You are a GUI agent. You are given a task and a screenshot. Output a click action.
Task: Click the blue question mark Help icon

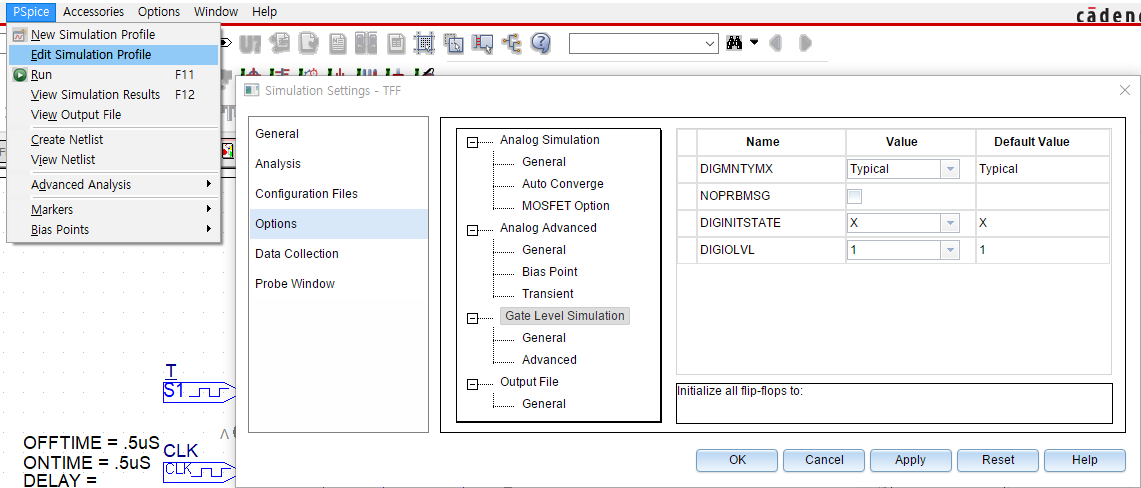click(539, 44)
